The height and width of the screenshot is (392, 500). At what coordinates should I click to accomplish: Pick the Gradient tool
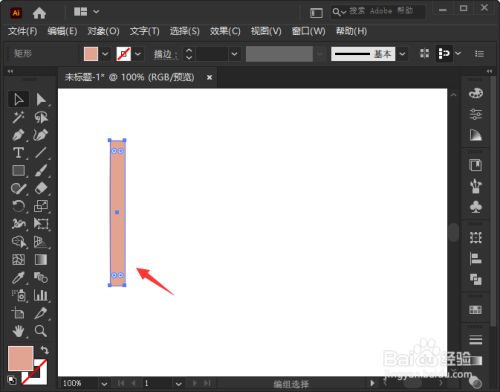pos(41,259)
